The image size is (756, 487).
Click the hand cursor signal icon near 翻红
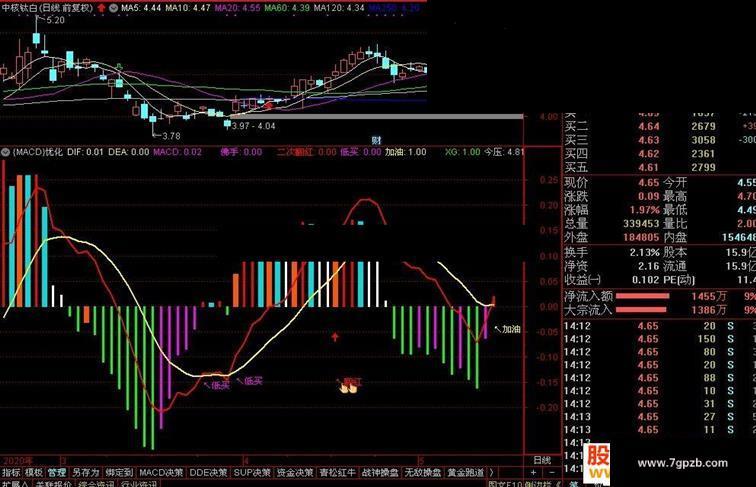click(x=348, y=387)
